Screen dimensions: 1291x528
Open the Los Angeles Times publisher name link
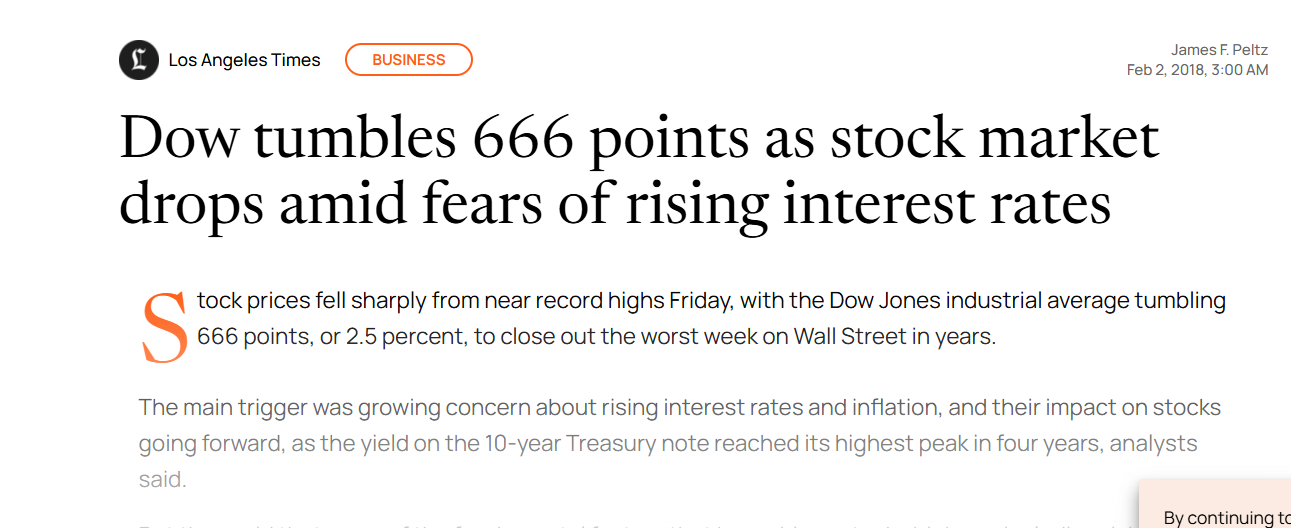point(244,60)
